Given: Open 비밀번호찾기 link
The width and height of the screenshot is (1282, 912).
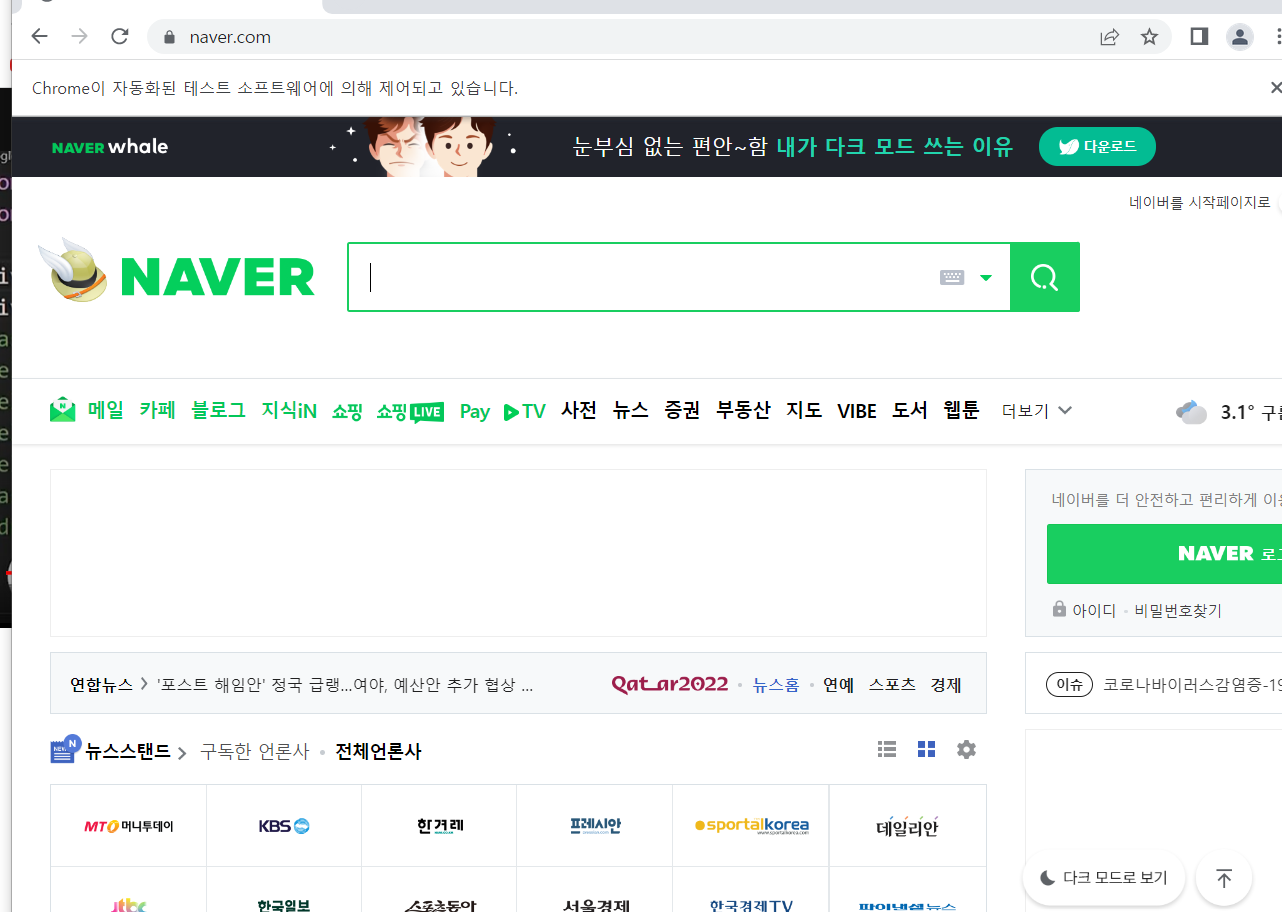Looking at the screenshot, I should 1178,610.
